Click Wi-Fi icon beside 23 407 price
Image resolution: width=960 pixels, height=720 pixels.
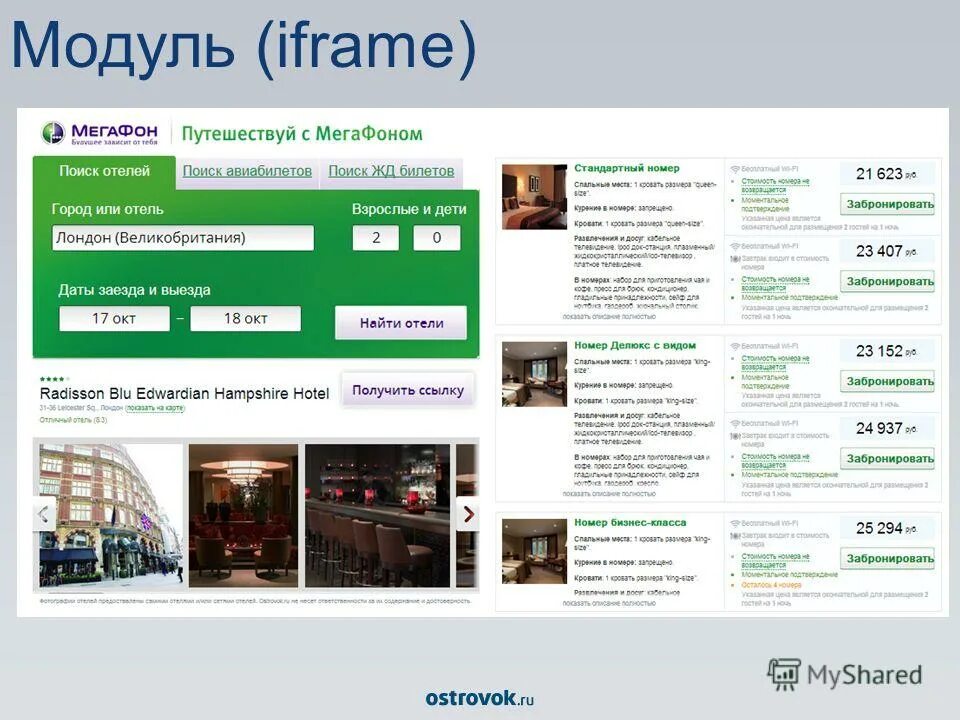point(735,246)
